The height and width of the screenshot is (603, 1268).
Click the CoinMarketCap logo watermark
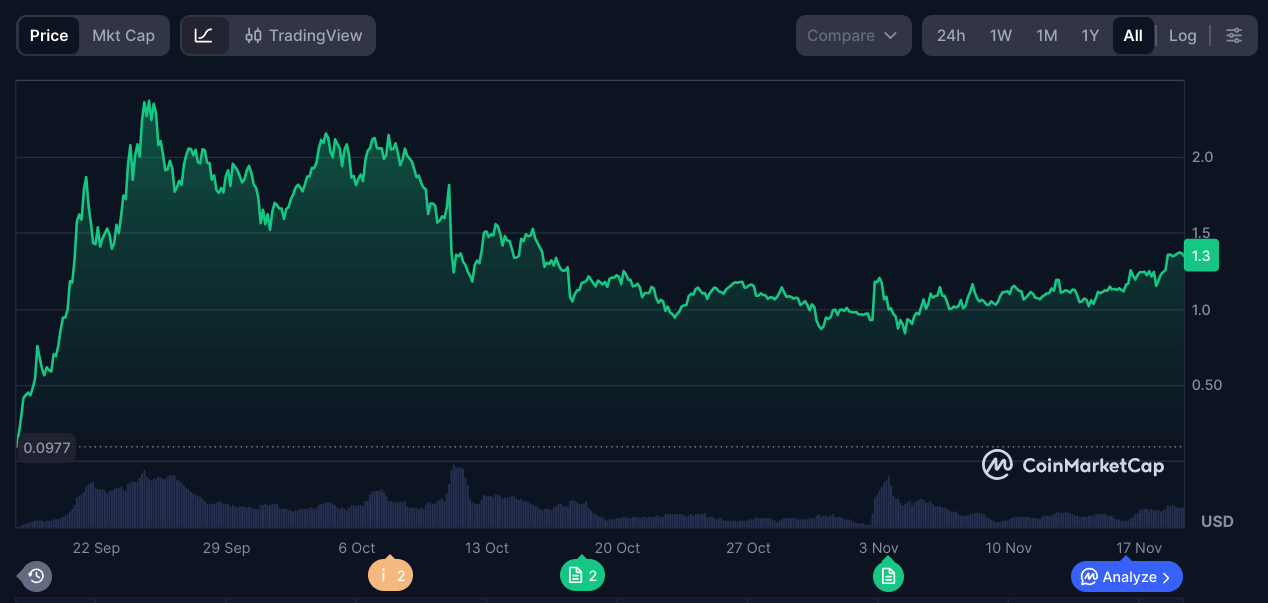click(1073, 465)
